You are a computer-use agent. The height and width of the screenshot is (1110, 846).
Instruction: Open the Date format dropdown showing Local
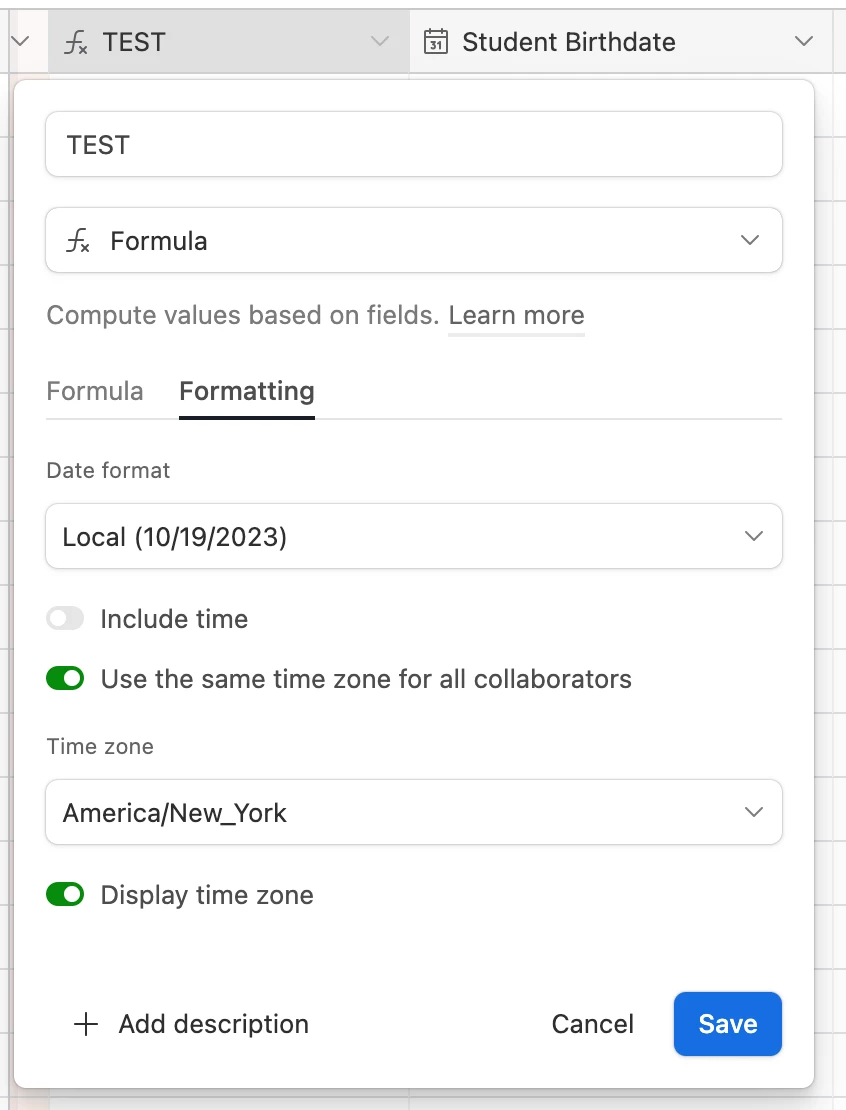[x=413, y=537]
